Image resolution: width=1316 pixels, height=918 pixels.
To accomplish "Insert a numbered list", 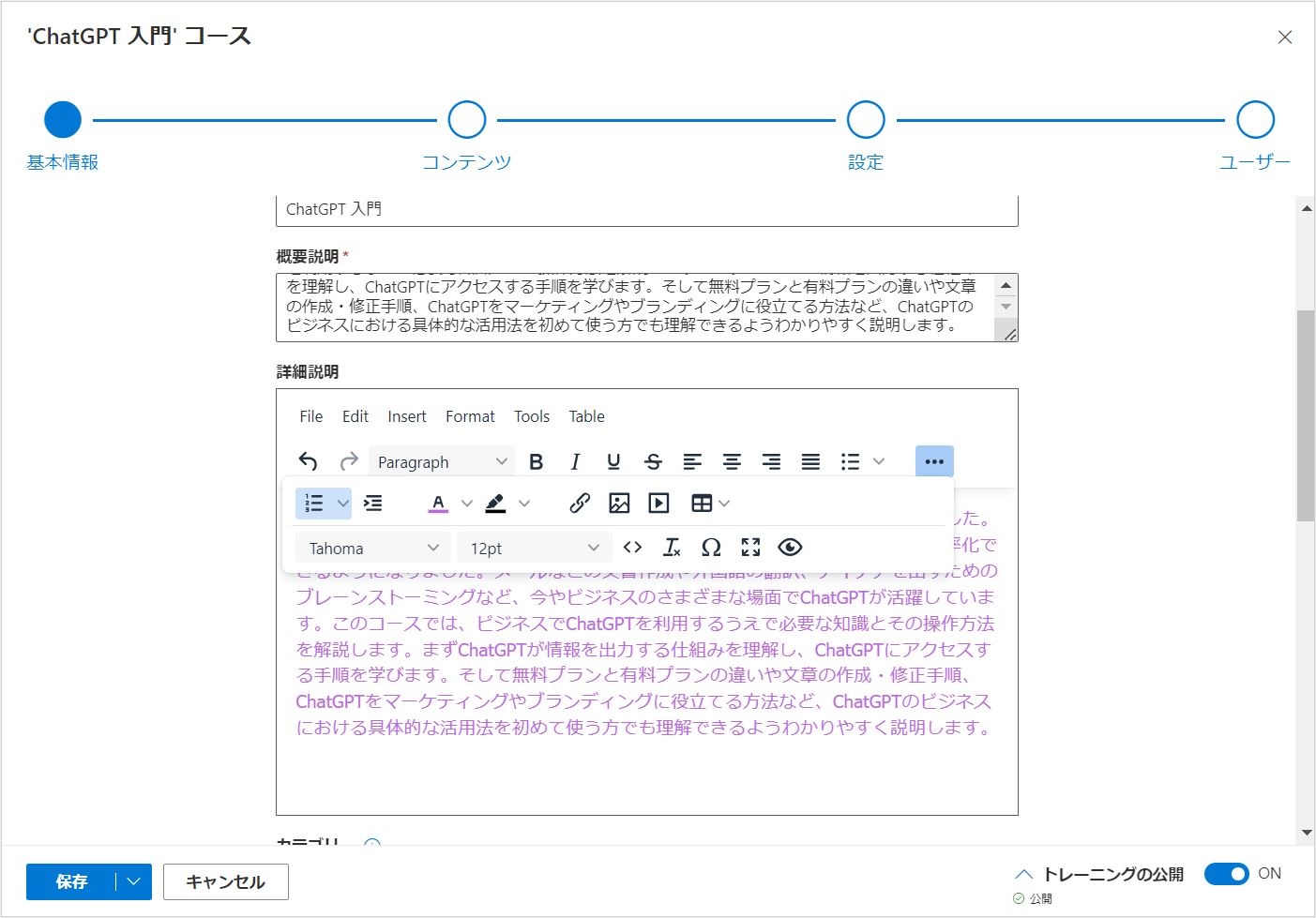I will (x=314, y=504).
